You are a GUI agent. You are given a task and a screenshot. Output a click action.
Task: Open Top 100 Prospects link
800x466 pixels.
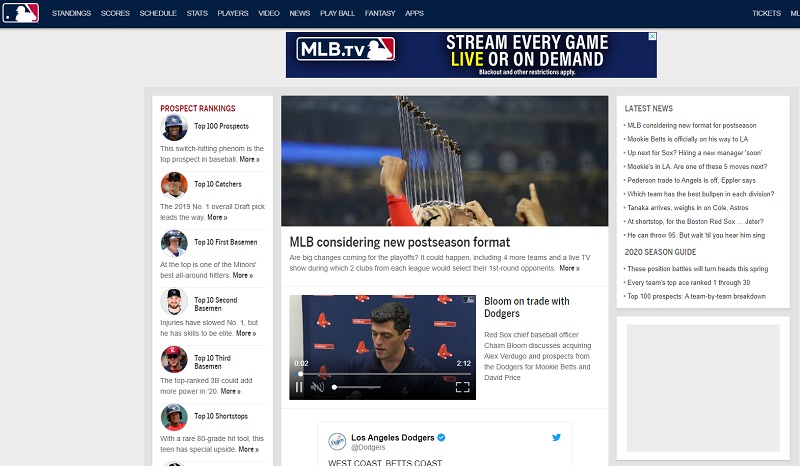click(221, 126)
